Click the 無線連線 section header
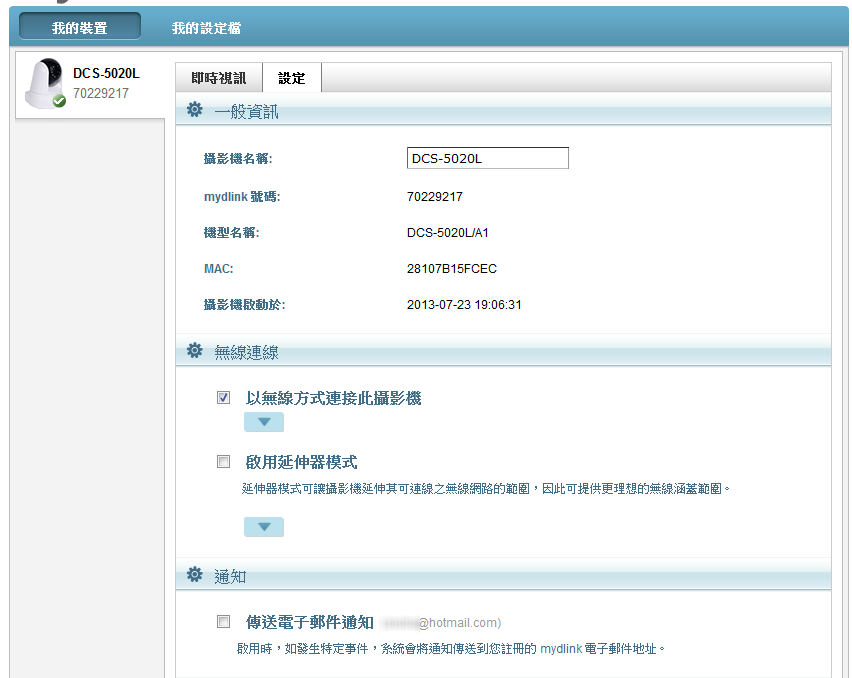The height and width of the screenshot is (678, 852). (246, 352)
